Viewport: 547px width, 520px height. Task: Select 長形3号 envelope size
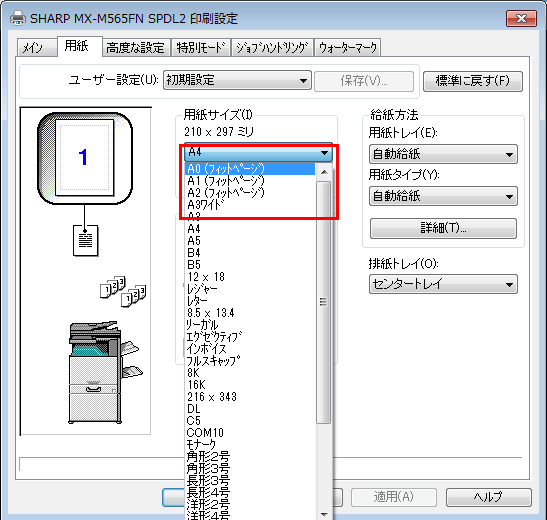250,481
